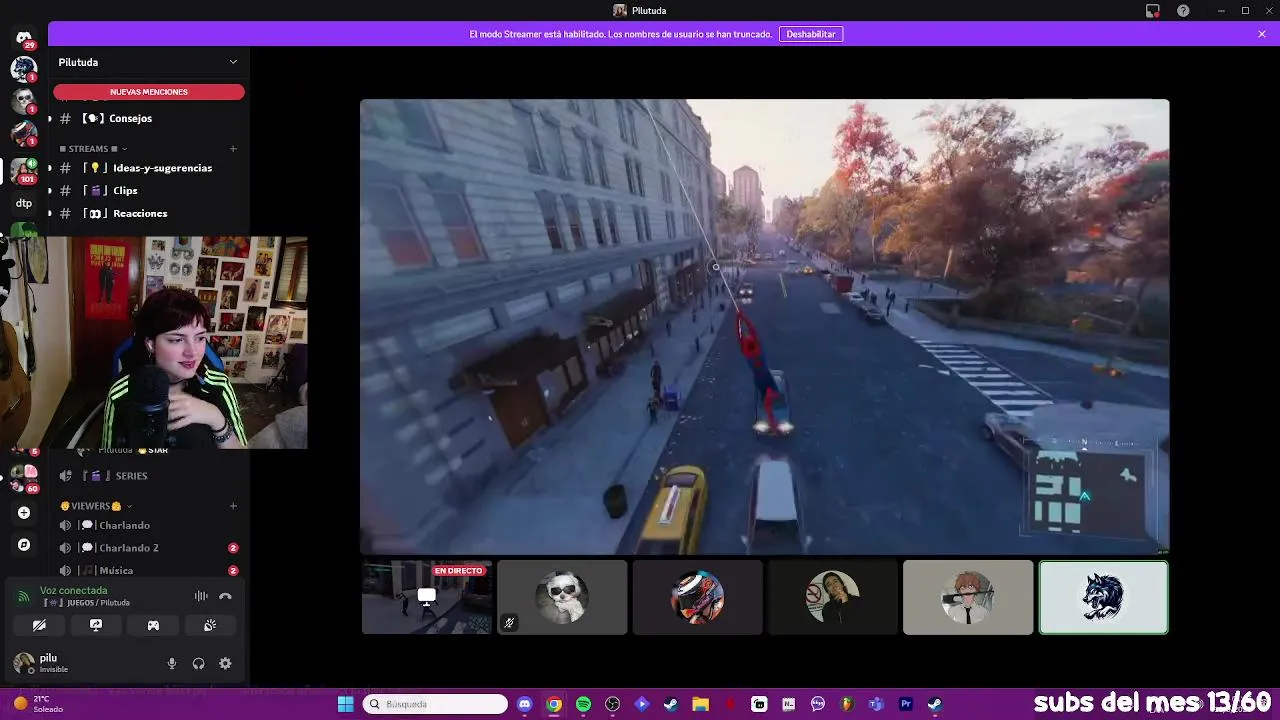1280x720 pixels.
Task: Share your screen in voice panel
Action: pos(96,625)
